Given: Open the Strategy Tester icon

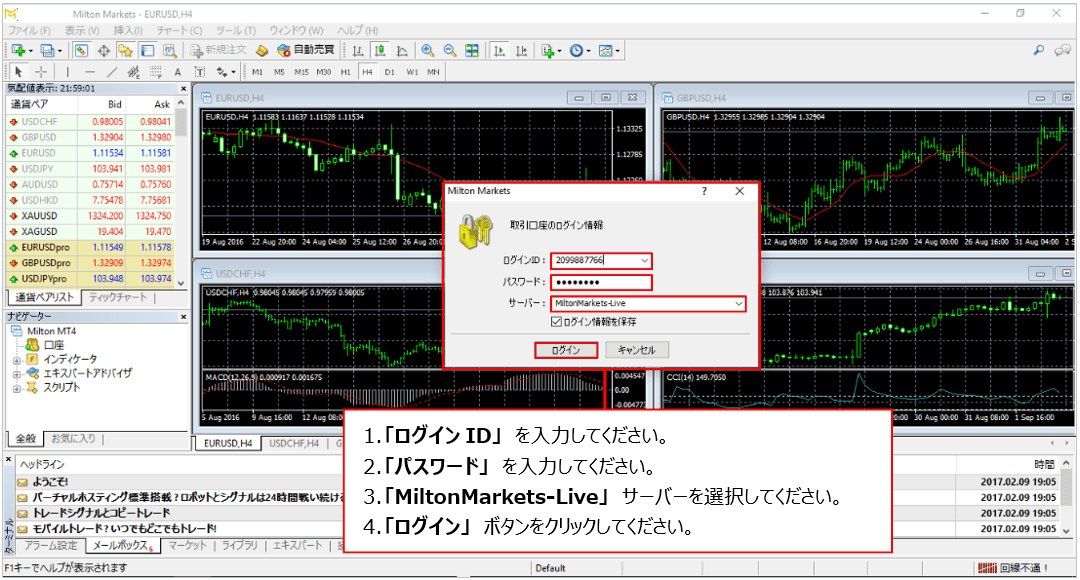Looking at the screenshot, I should point(169,50).
